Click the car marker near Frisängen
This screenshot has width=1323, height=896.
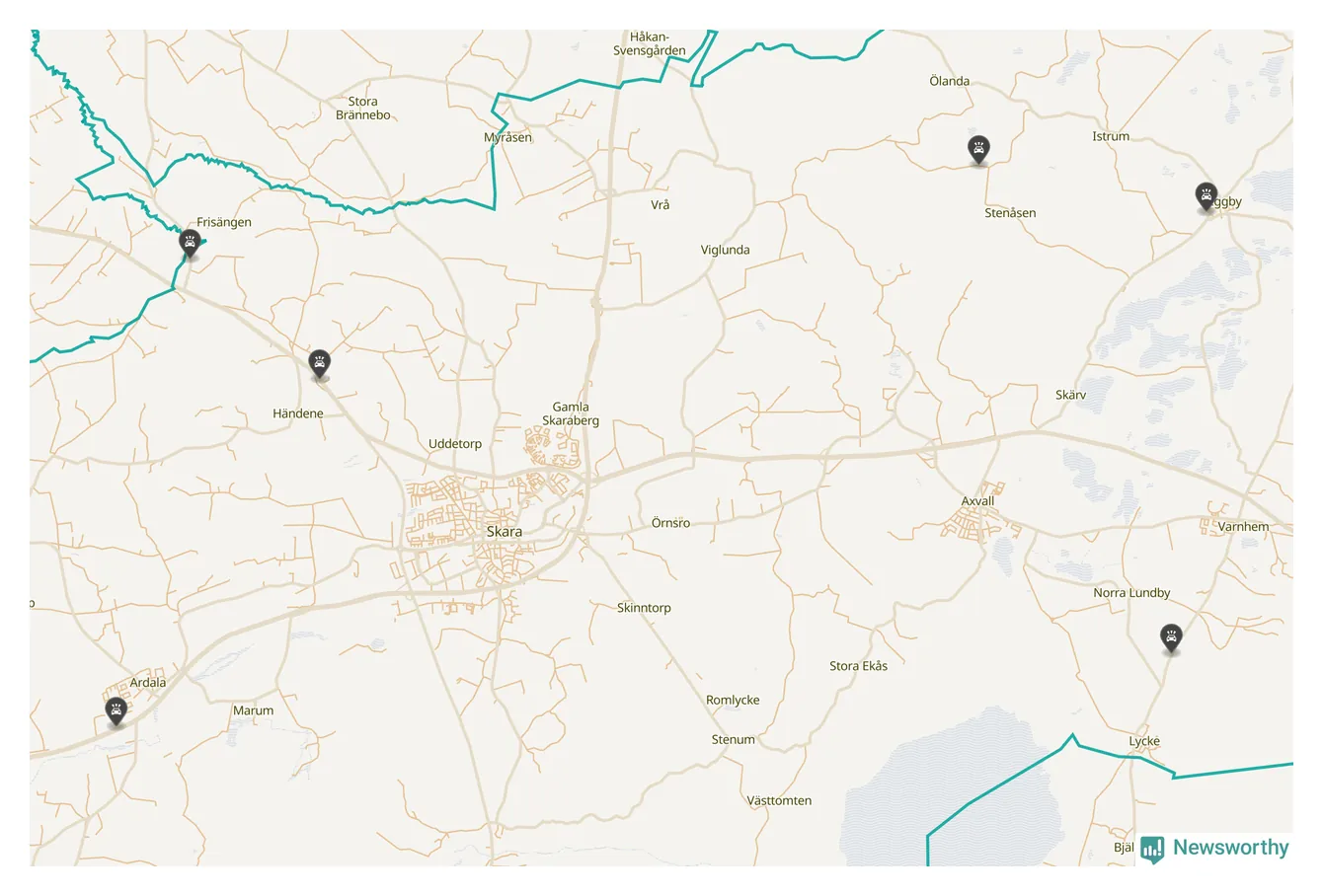point(190,243)
